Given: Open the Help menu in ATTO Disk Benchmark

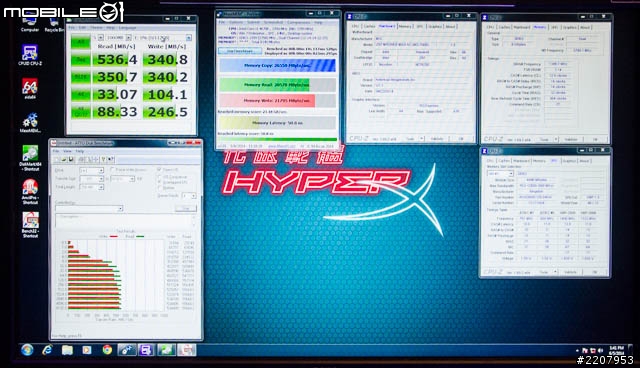Looking at the screenshot, I should (x=80, y=151).
